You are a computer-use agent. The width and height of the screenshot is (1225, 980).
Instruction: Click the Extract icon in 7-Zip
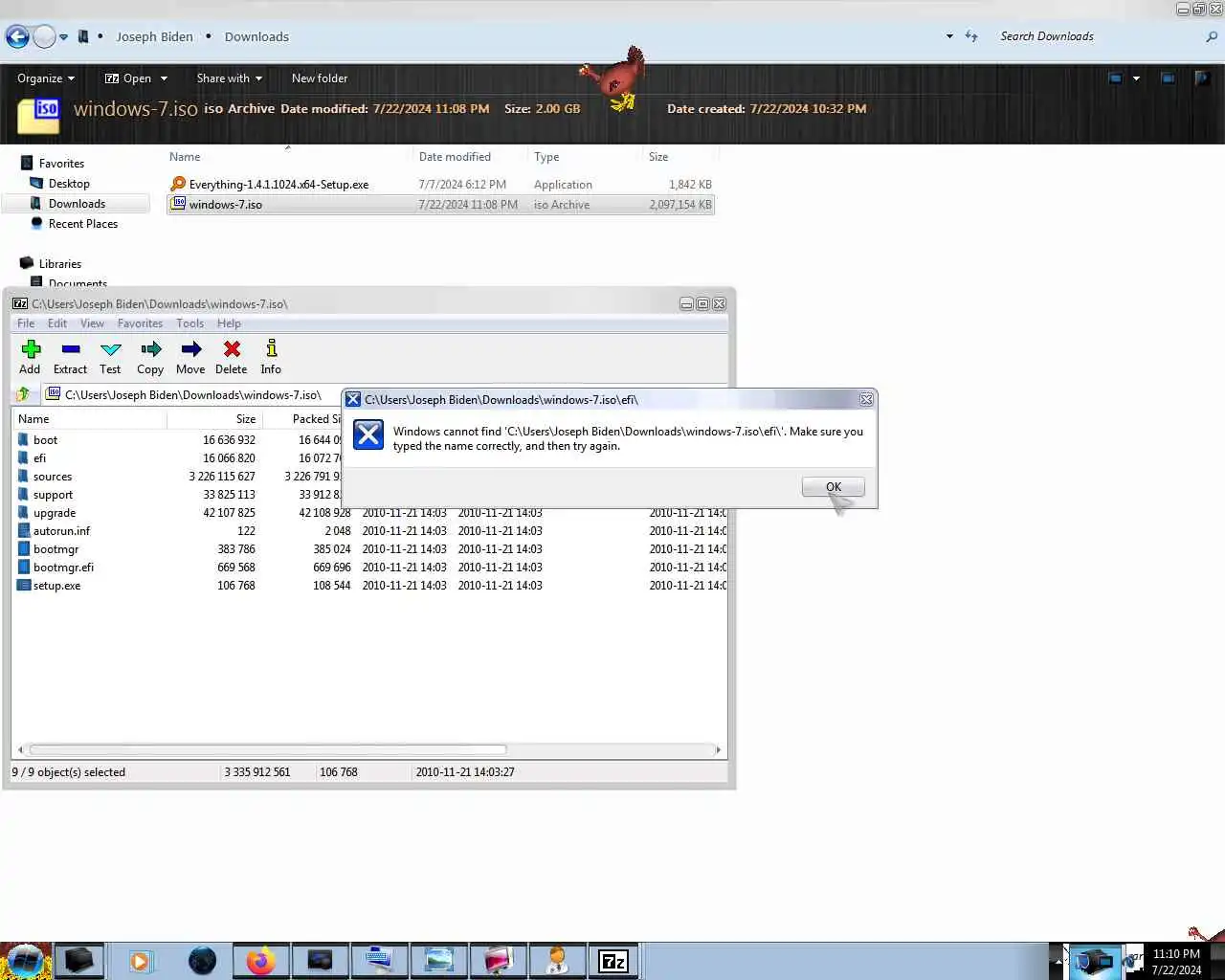70,349
